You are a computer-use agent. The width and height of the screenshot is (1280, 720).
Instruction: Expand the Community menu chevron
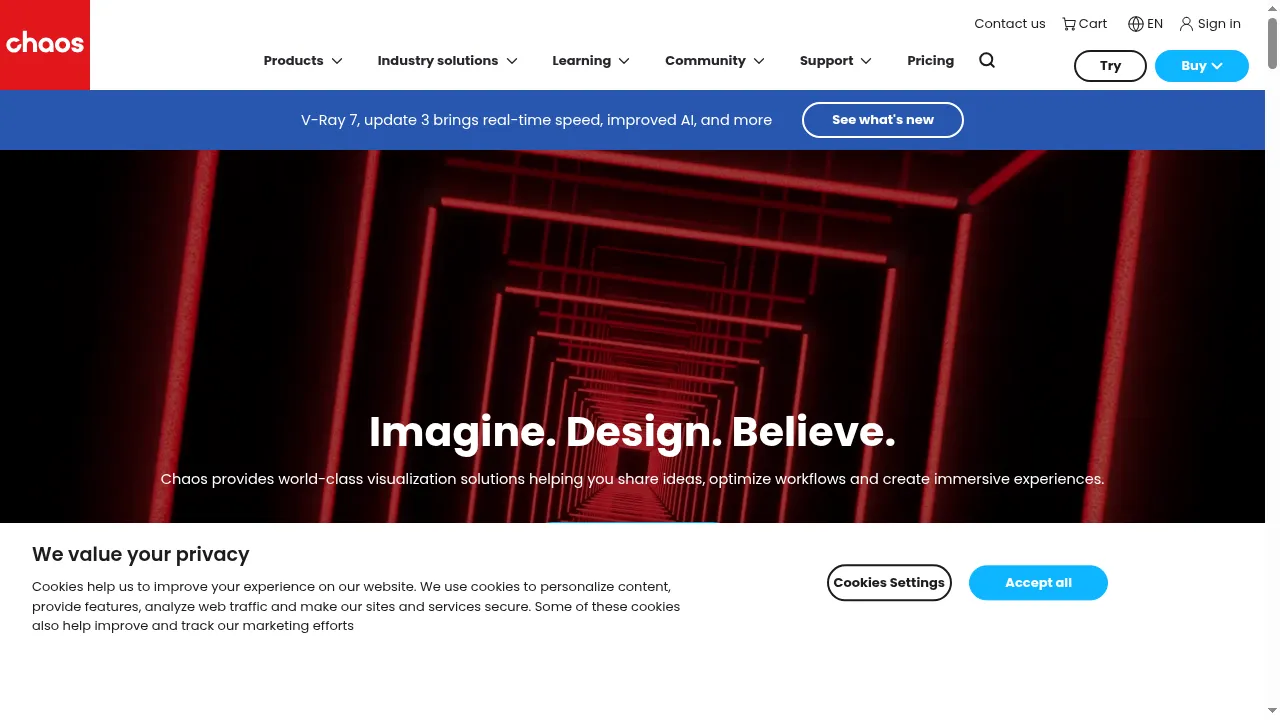(759, 61)
